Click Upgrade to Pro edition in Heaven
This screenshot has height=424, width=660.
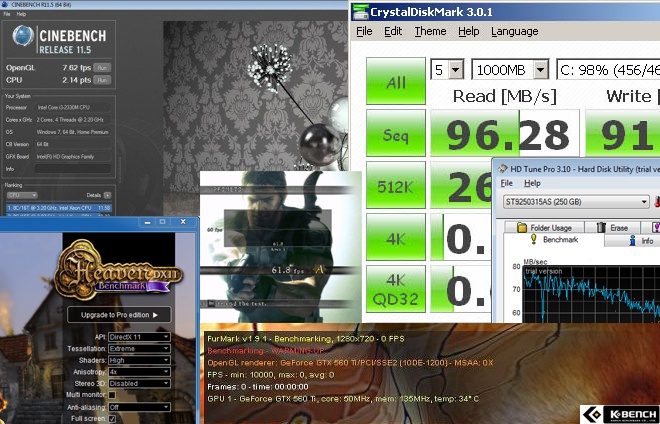click(119, 315)
